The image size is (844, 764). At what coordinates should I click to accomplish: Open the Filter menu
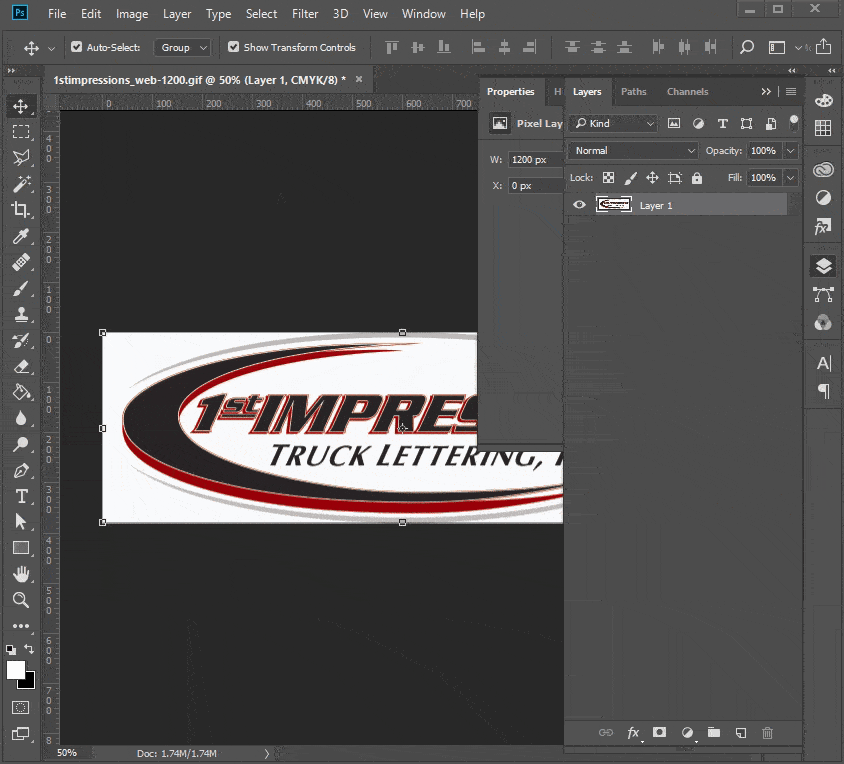tap(305, 14)
